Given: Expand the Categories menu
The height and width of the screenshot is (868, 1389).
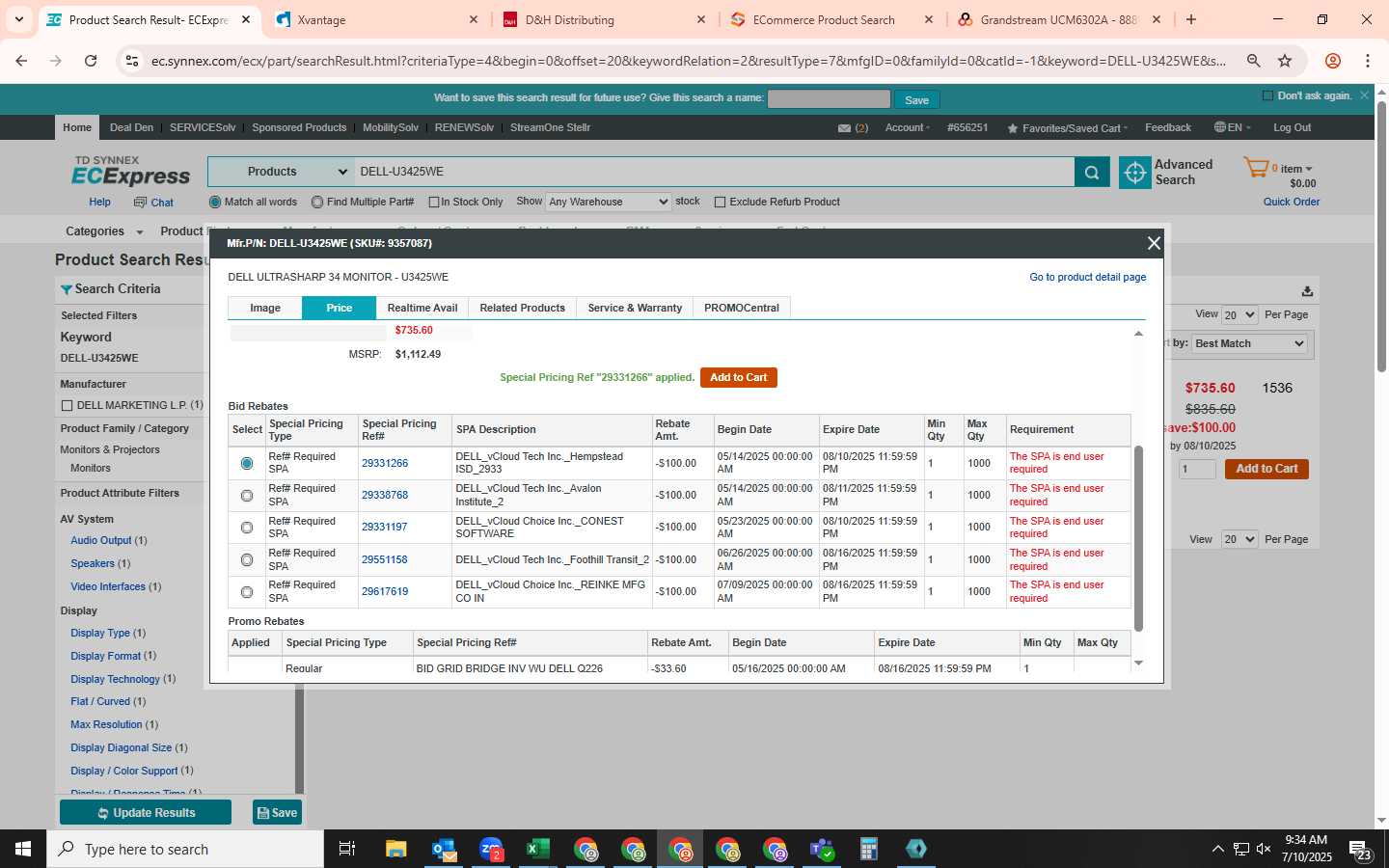Looking at the screenshot, I should (104, 231).
